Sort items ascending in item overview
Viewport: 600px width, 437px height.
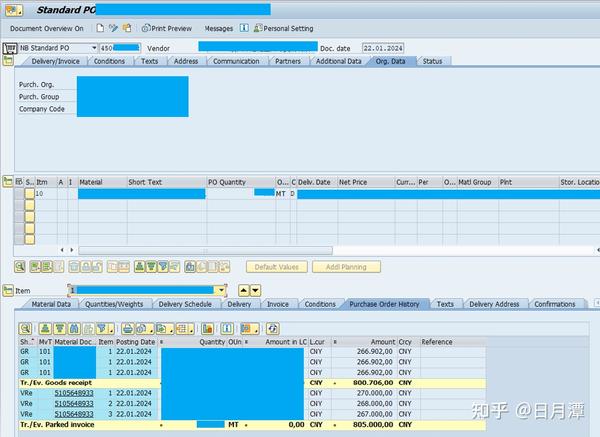(140, 266)
